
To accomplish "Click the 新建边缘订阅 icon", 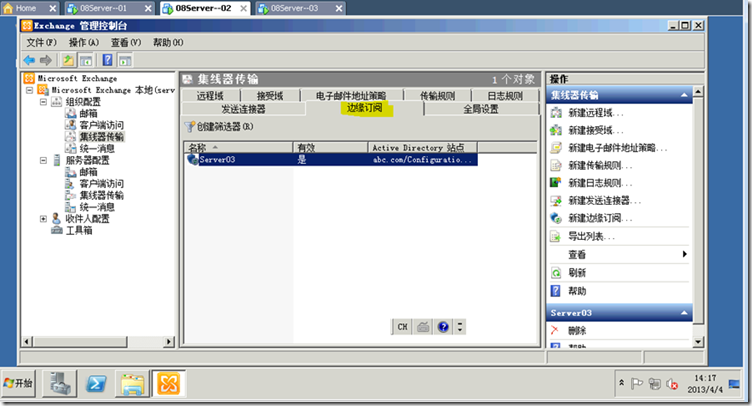I will [556, 218].
